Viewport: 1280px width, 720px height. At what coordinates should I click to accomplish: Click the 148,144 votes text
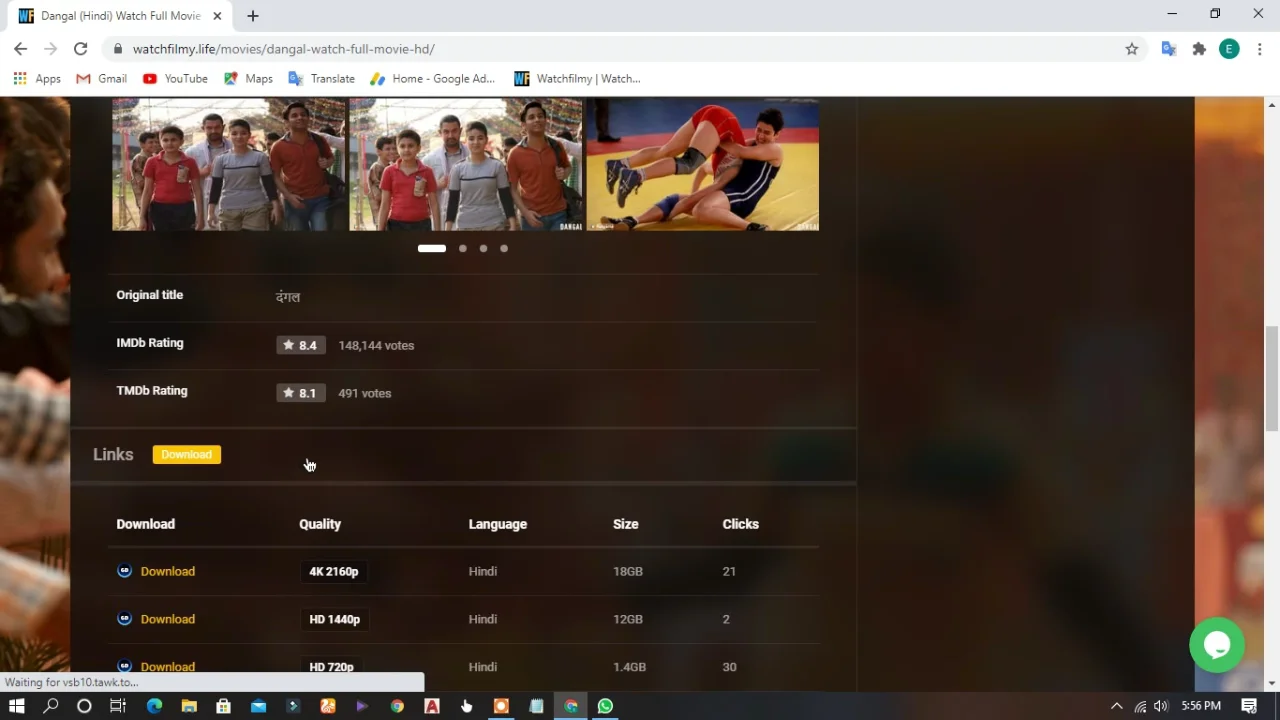pyautogui.click(x=376, y=345)
